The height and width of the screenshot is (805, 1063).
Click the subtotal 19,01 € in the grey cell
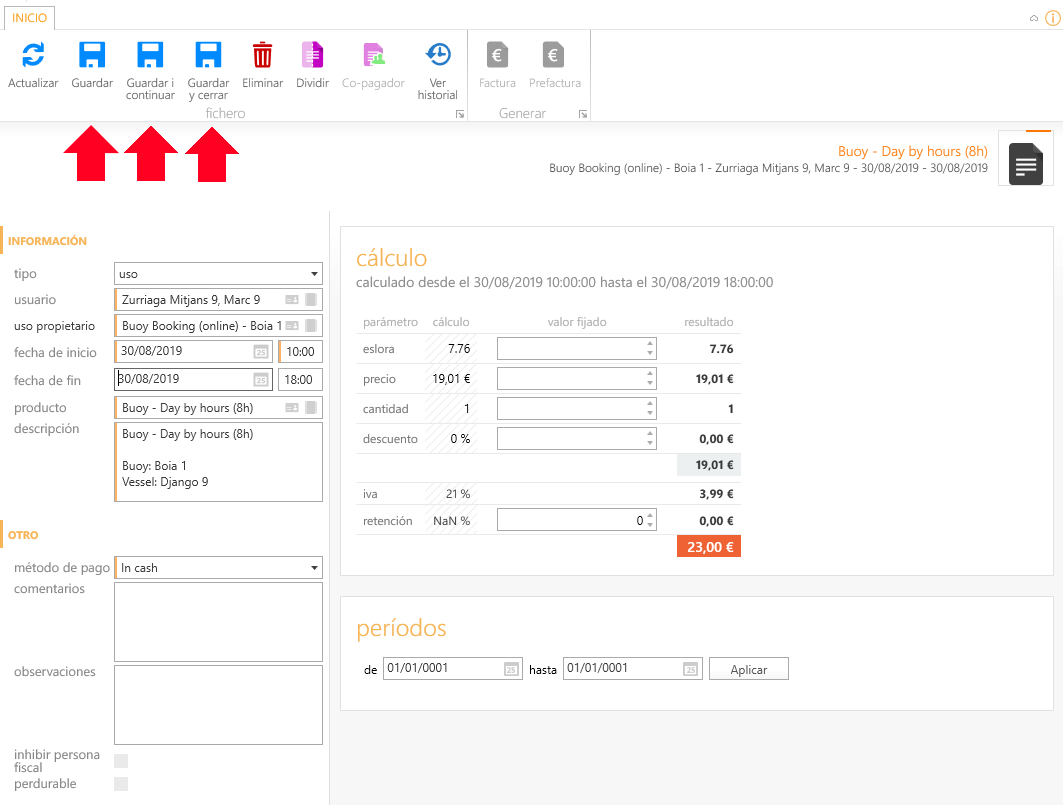pyautogui.click(x=709, y=465)
